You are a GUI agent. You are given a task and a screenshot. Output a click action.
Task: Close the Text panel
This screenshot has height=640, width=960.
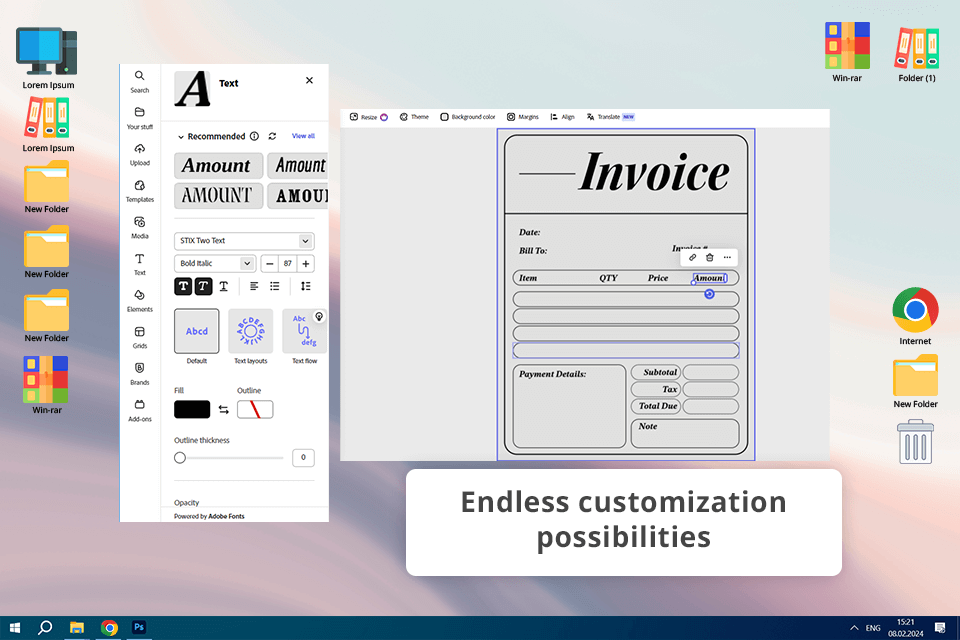(x=309, y=80)
